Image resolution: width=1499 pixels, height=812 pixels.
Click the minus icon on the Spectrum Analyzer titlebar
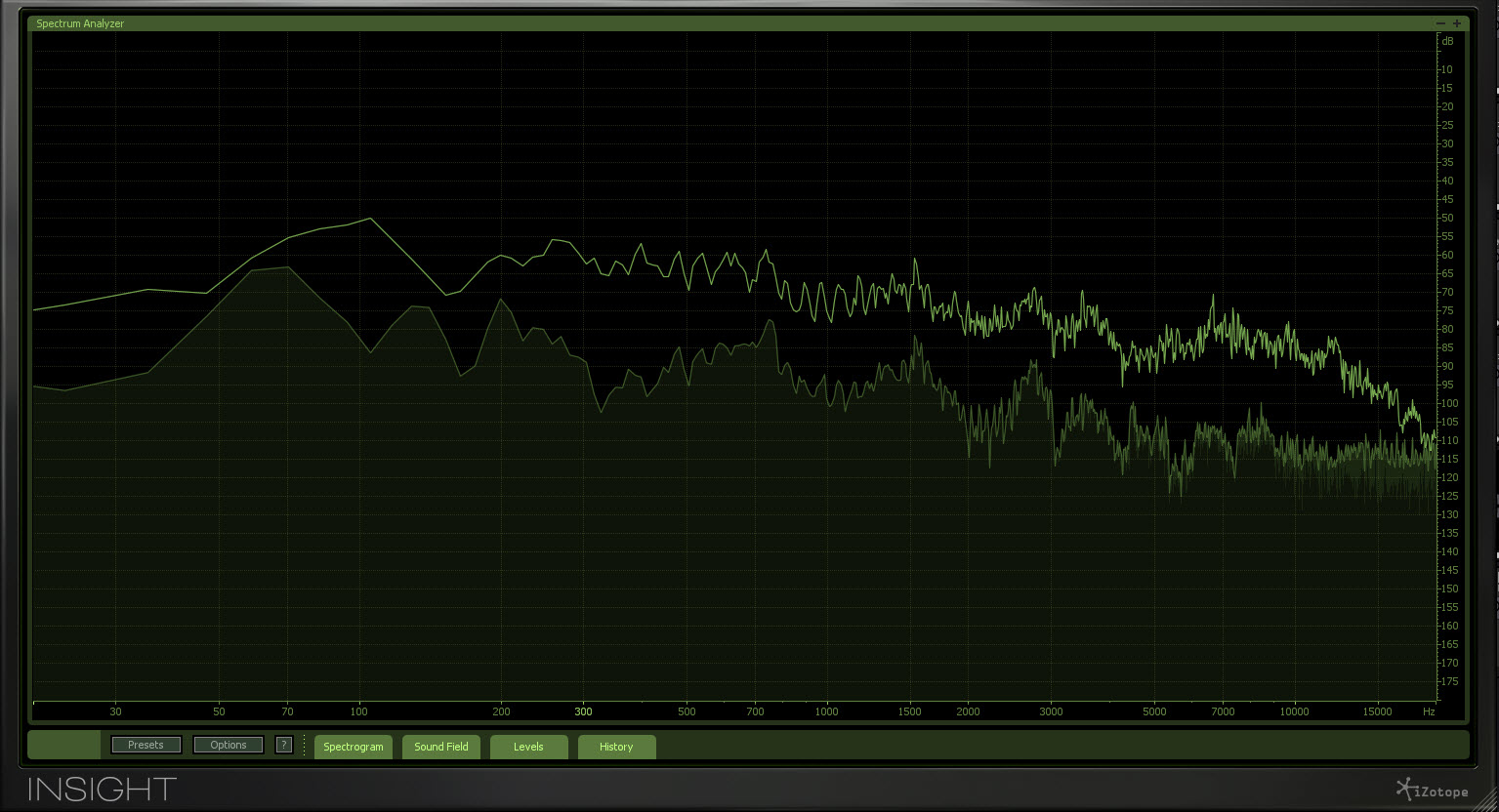coord(1439,22)
